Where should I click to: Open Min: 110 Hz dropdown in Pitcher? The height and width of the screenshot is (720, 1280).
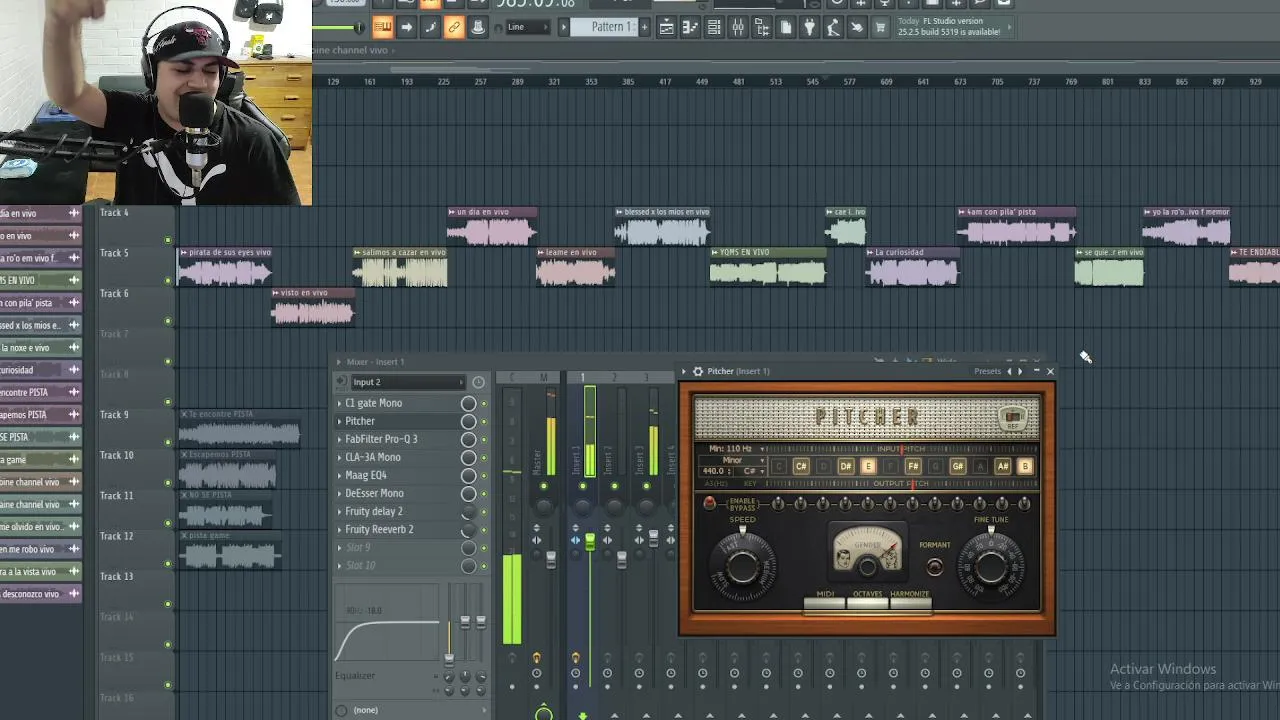[735, 449]
